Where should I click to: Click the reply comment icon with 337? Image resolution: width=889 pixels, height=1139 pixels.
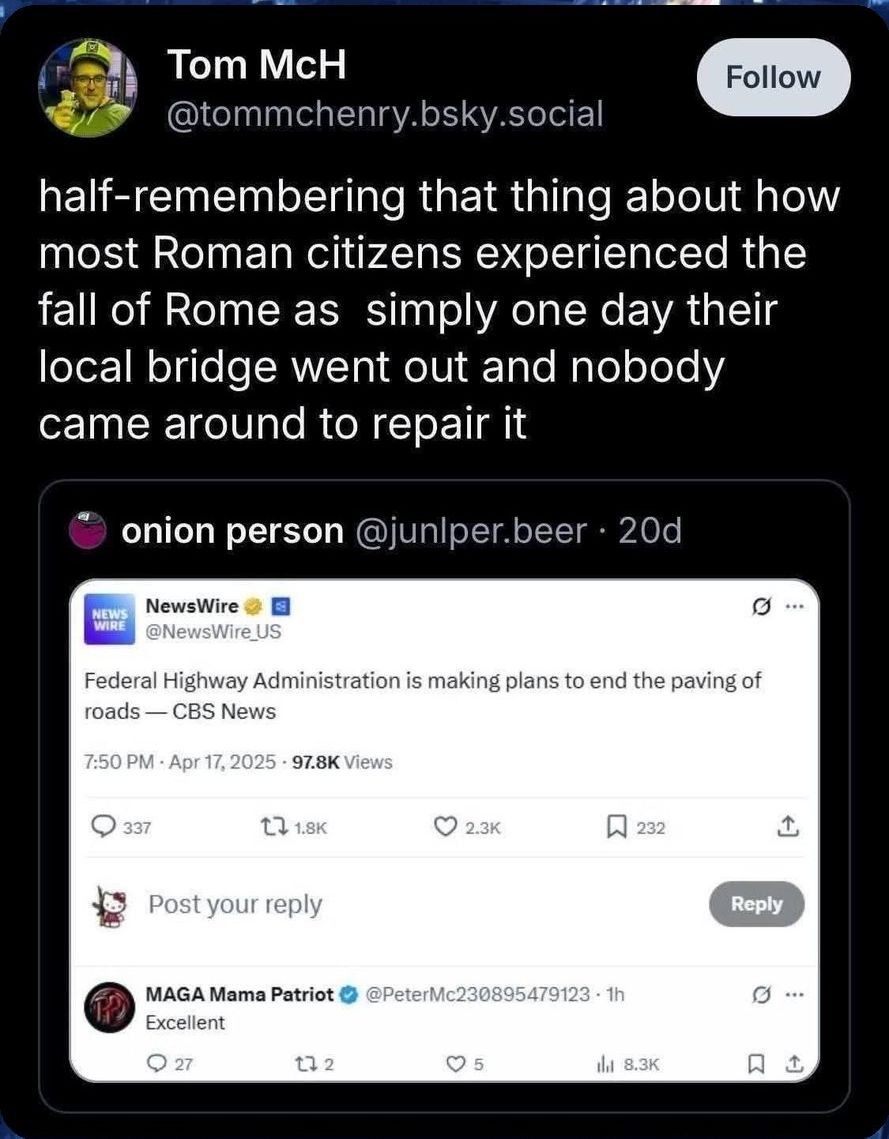(103, 827)
